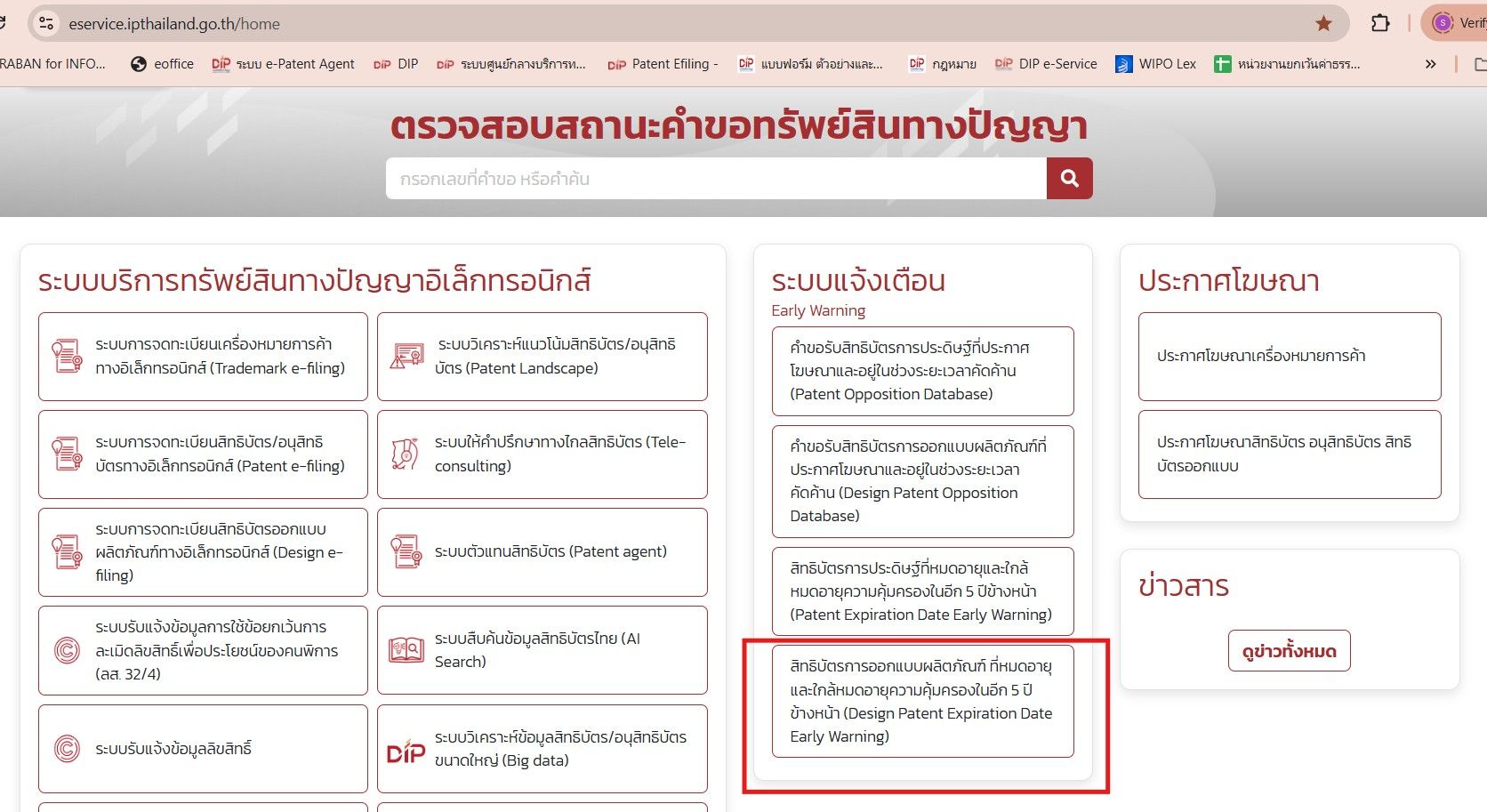Click the application number search field

click(x=715, y=179)
